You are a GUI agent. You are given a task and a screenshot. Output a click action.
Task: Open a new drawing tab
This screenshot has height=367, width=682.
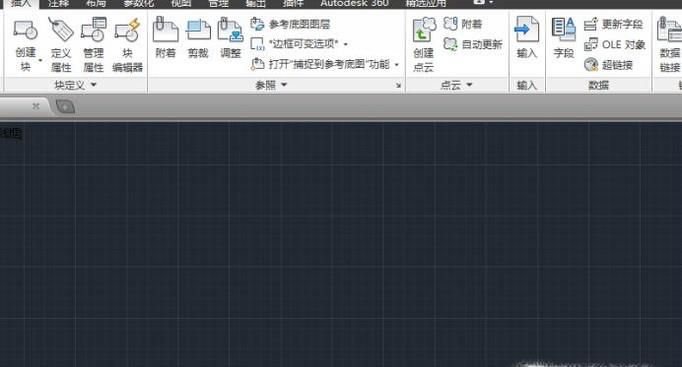coord(65,107)
